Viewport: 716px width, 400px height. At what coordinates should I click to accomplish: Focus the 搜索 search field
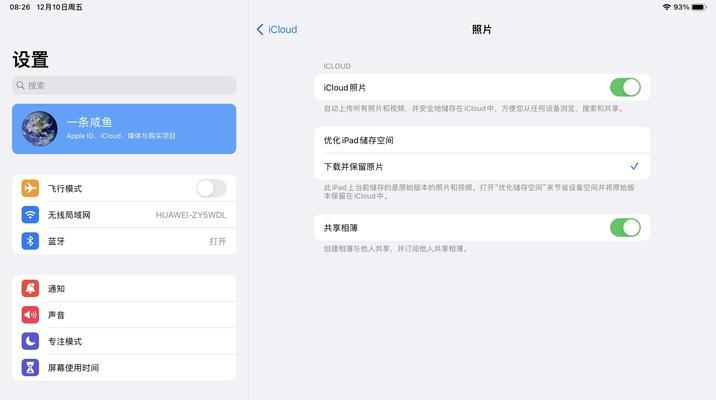pos(124,85)
